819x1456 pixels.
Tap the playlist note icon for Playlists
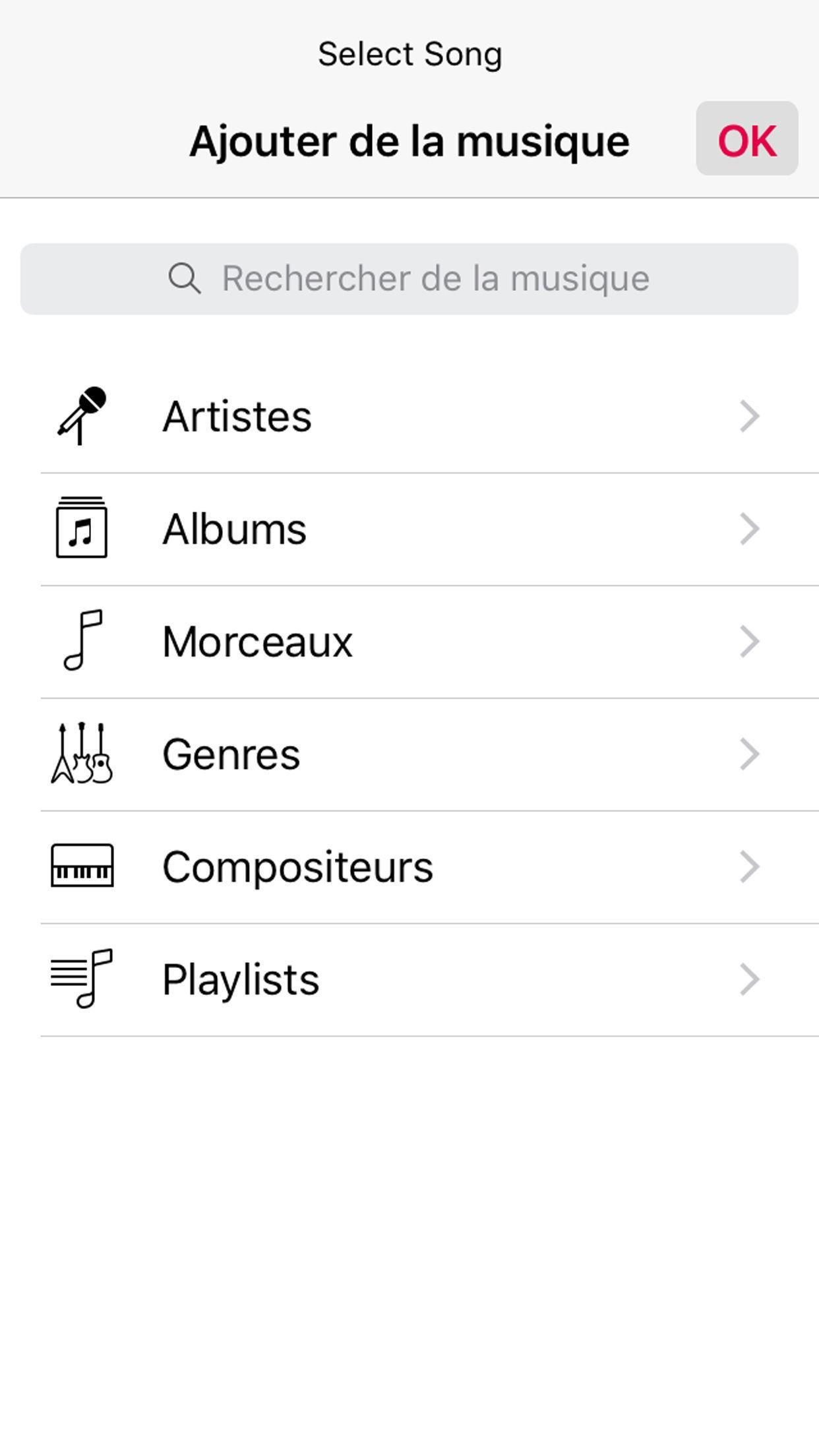tap(82, 979)
